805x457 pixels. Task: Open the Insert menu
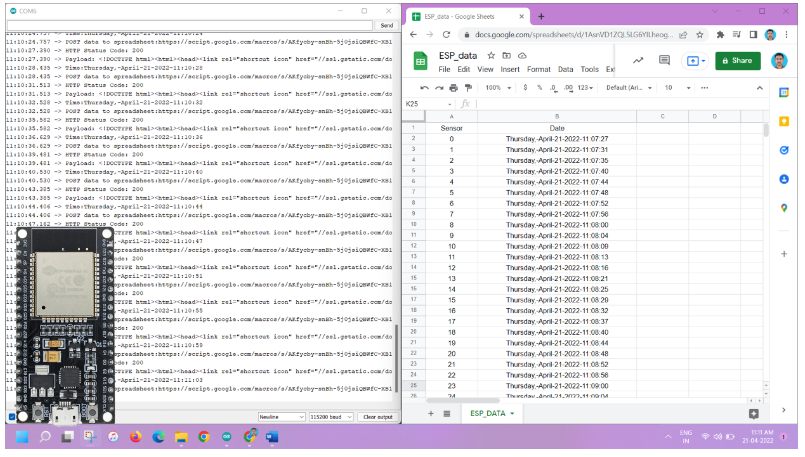point(510,69)
